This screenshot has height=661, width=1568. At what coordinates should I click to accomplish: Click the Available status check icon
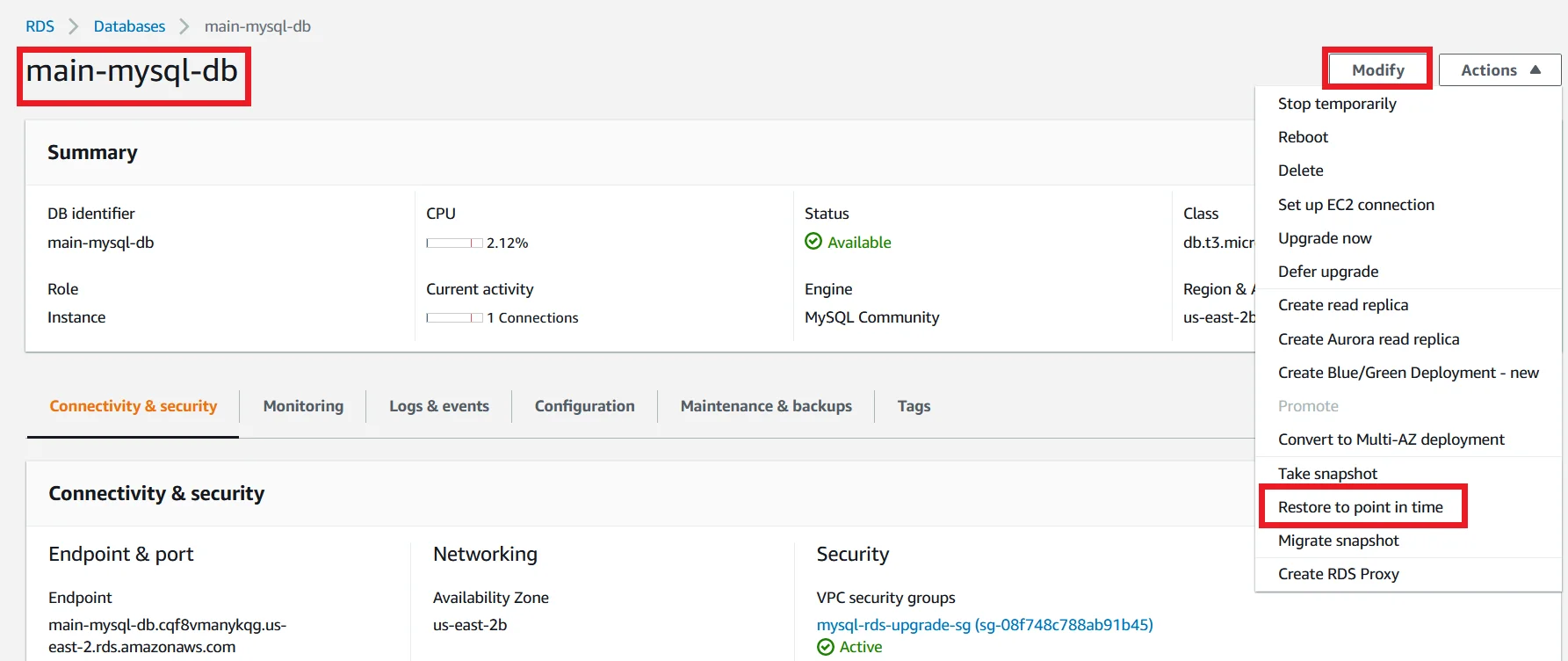tap(813, 241)
